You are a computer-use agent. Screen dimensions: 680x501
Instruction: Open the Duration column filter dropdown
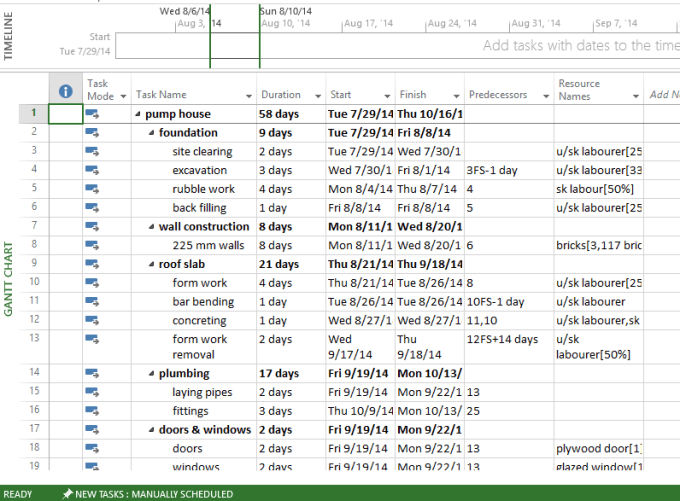coord(318,96)
